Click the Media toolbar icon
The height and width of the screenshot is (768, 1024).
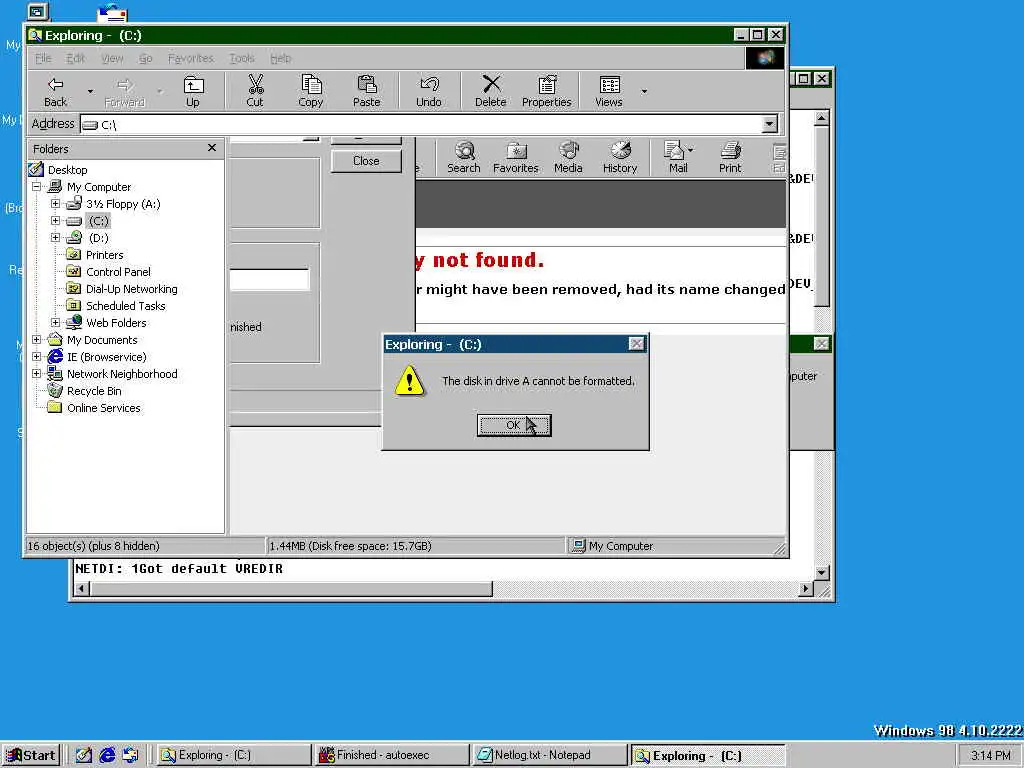pyautogui.click(x=568, y=157)
